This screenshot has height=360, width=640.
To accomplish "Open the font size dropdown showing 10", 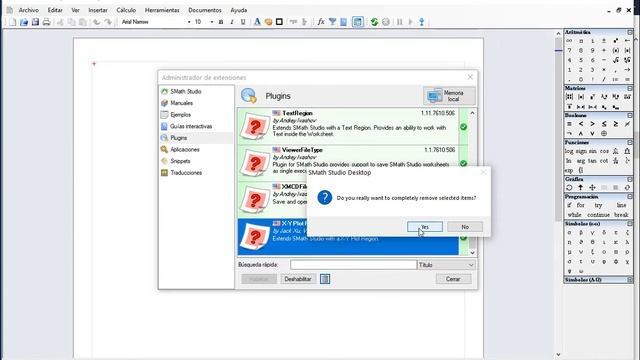I will [x=211, y=22].
